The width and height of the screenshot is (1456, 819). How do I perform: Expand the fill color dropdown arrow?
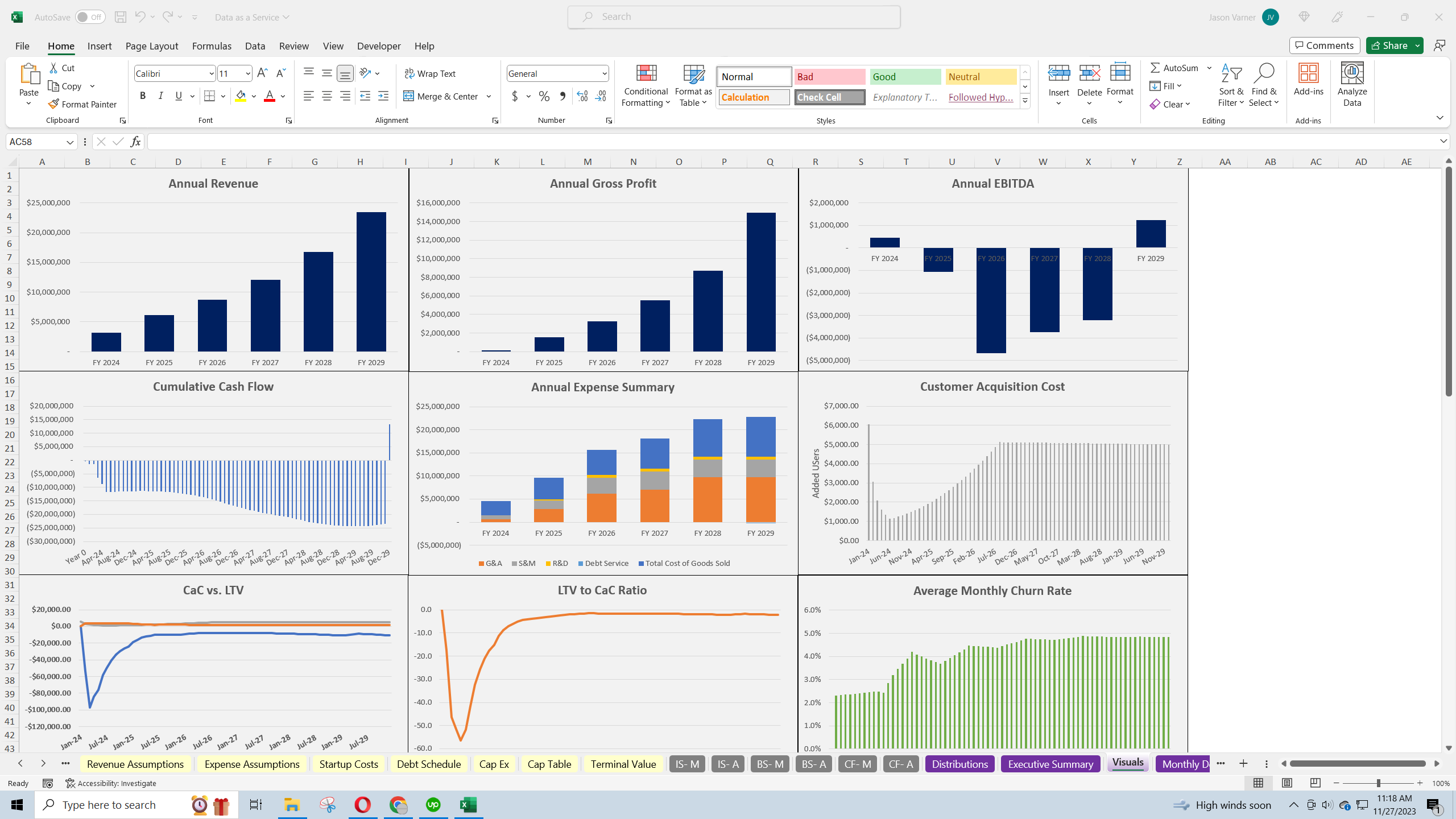[254, 96]
